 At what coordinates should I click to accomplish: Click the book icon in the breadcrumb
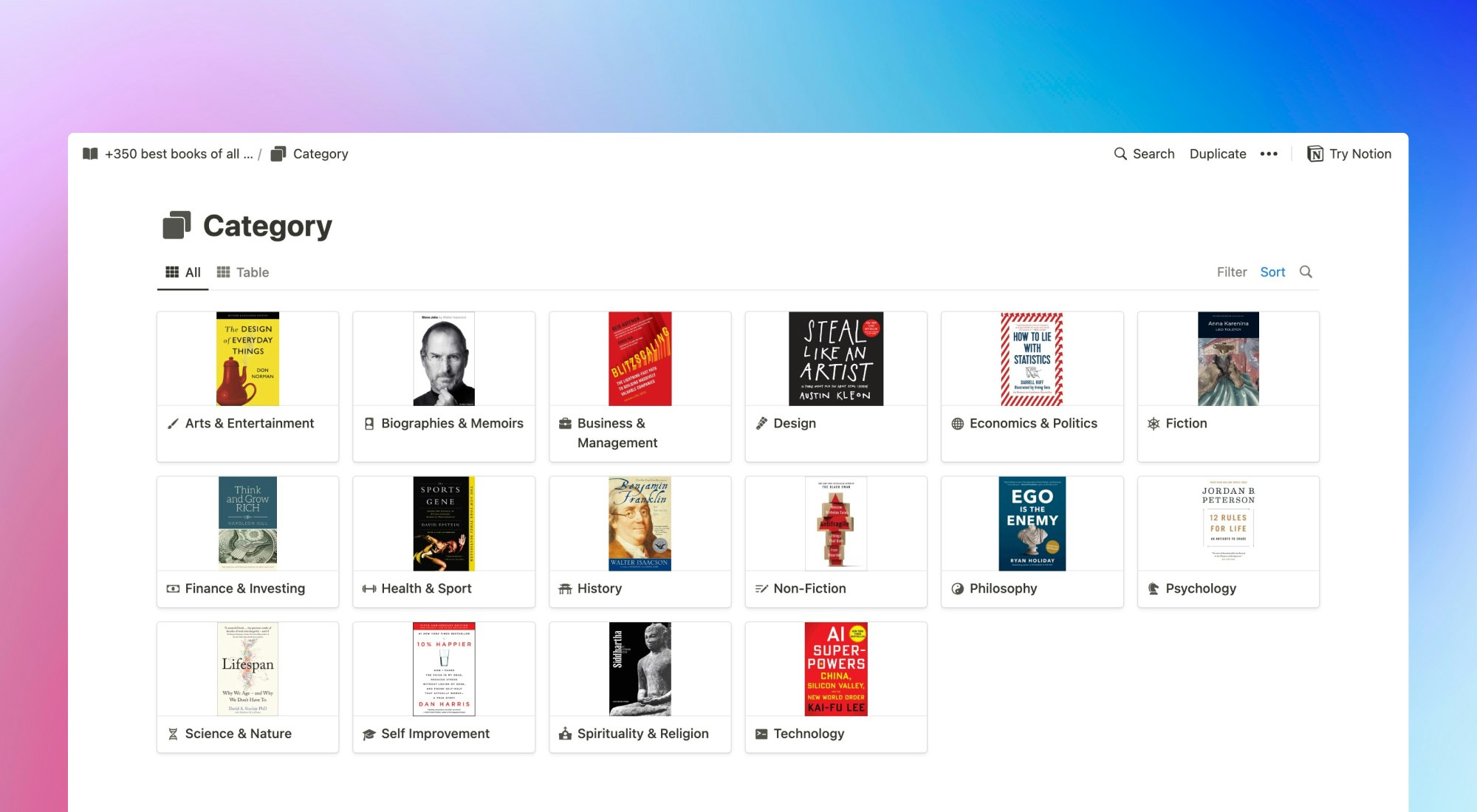(x=90, y=154)
